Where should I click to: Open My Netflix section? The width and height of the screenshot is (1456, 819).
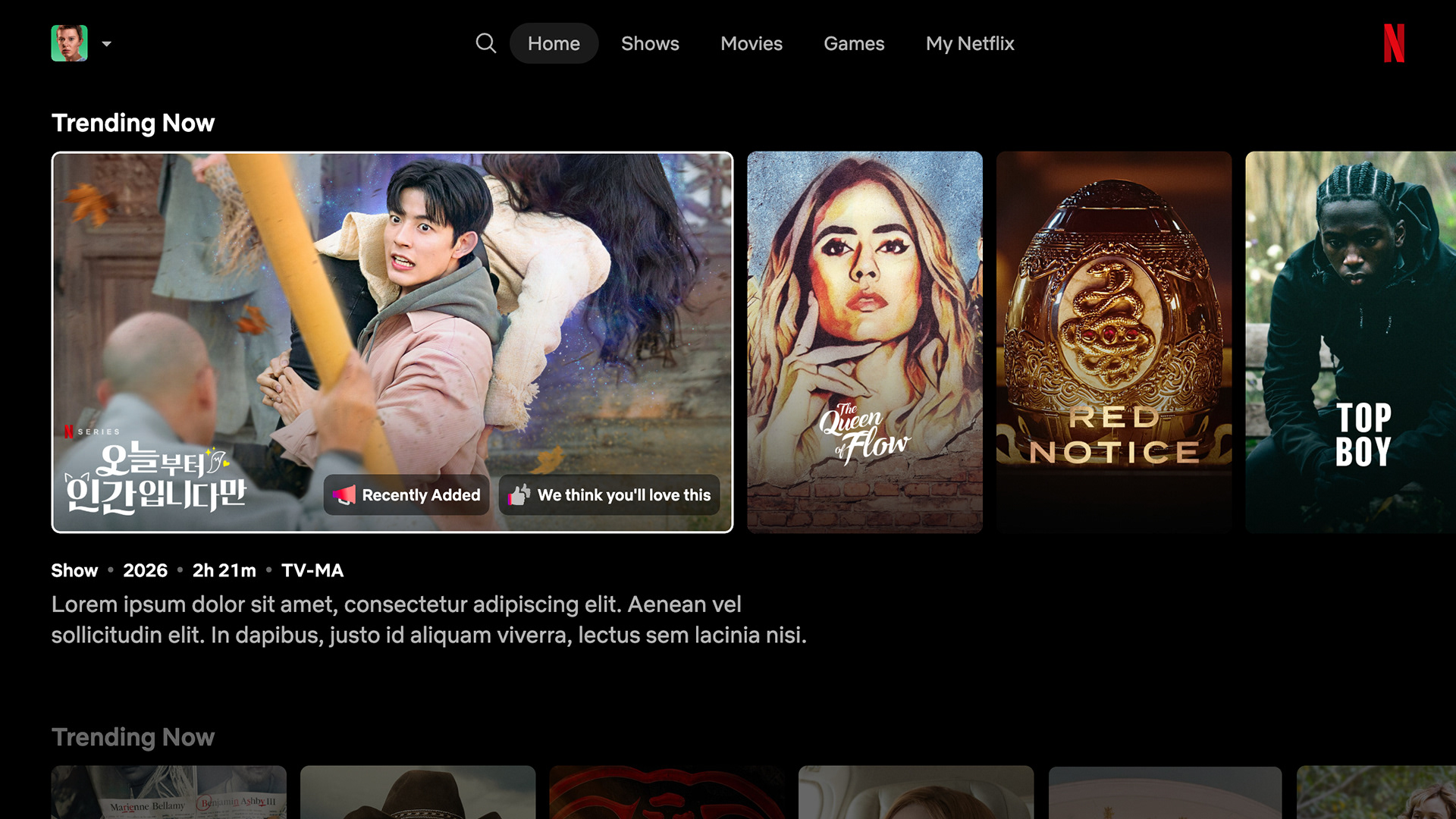pyautogui.click(x=969, y=43)
